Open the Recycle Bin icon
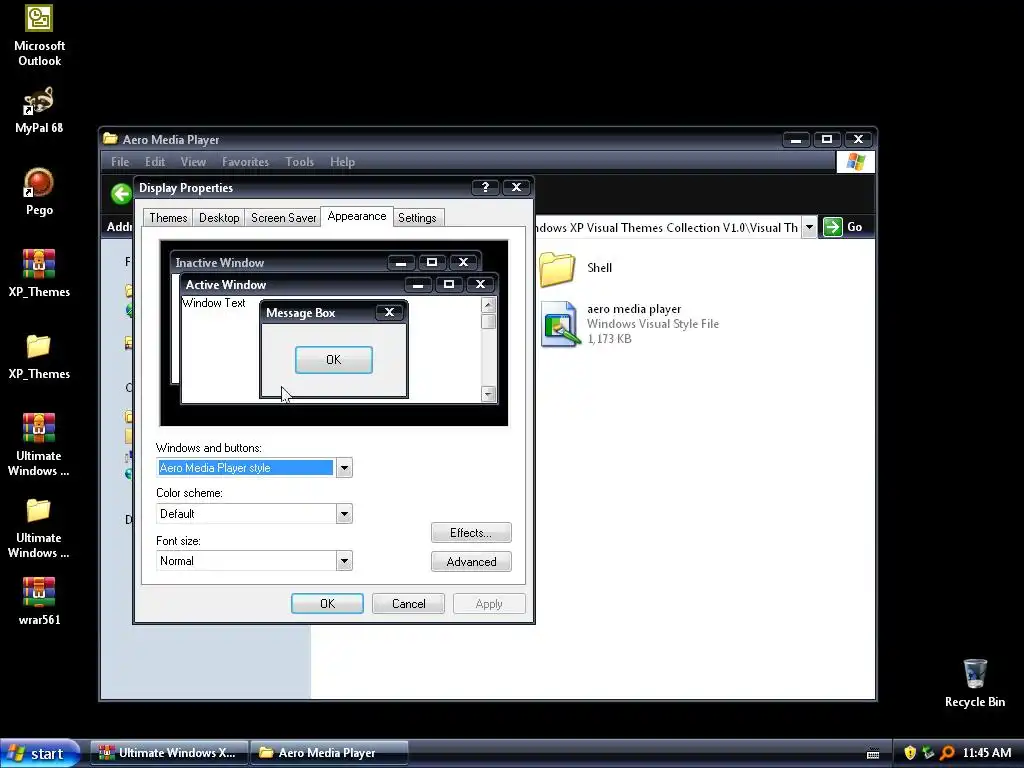 (x=975, y=674)
